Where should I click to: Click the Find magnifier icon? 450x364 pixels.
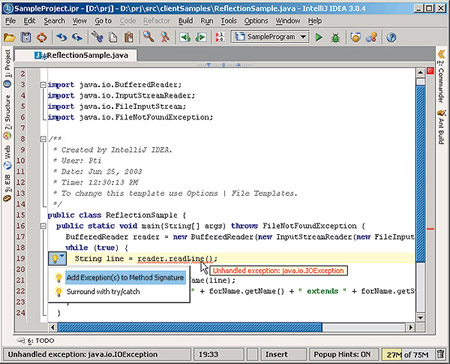149,37
